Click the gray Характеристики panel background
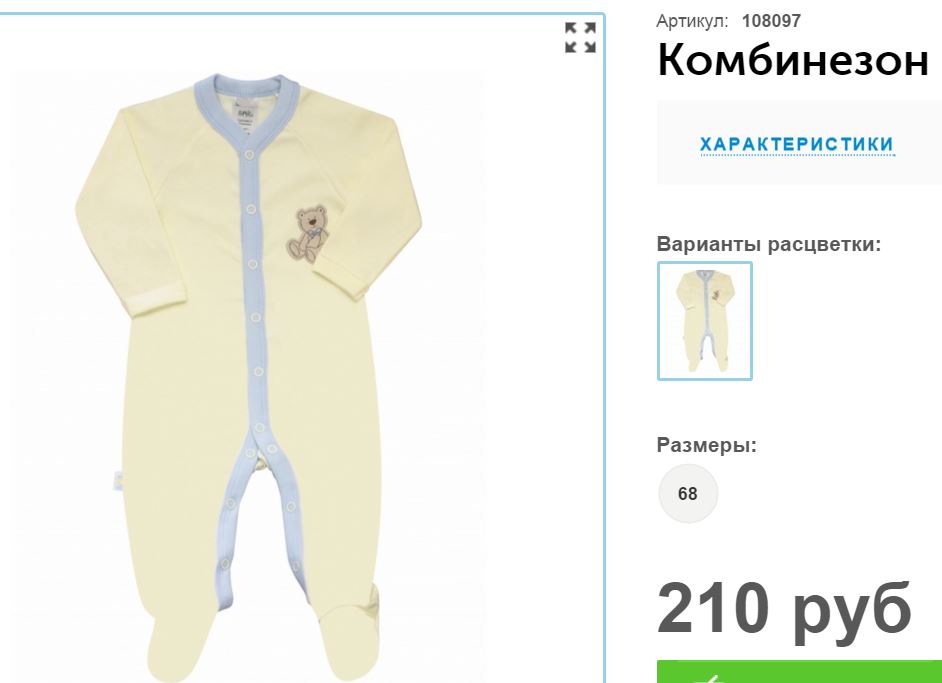Image resolution: width=942 pixels, height=683 pixels. (799, 143)
